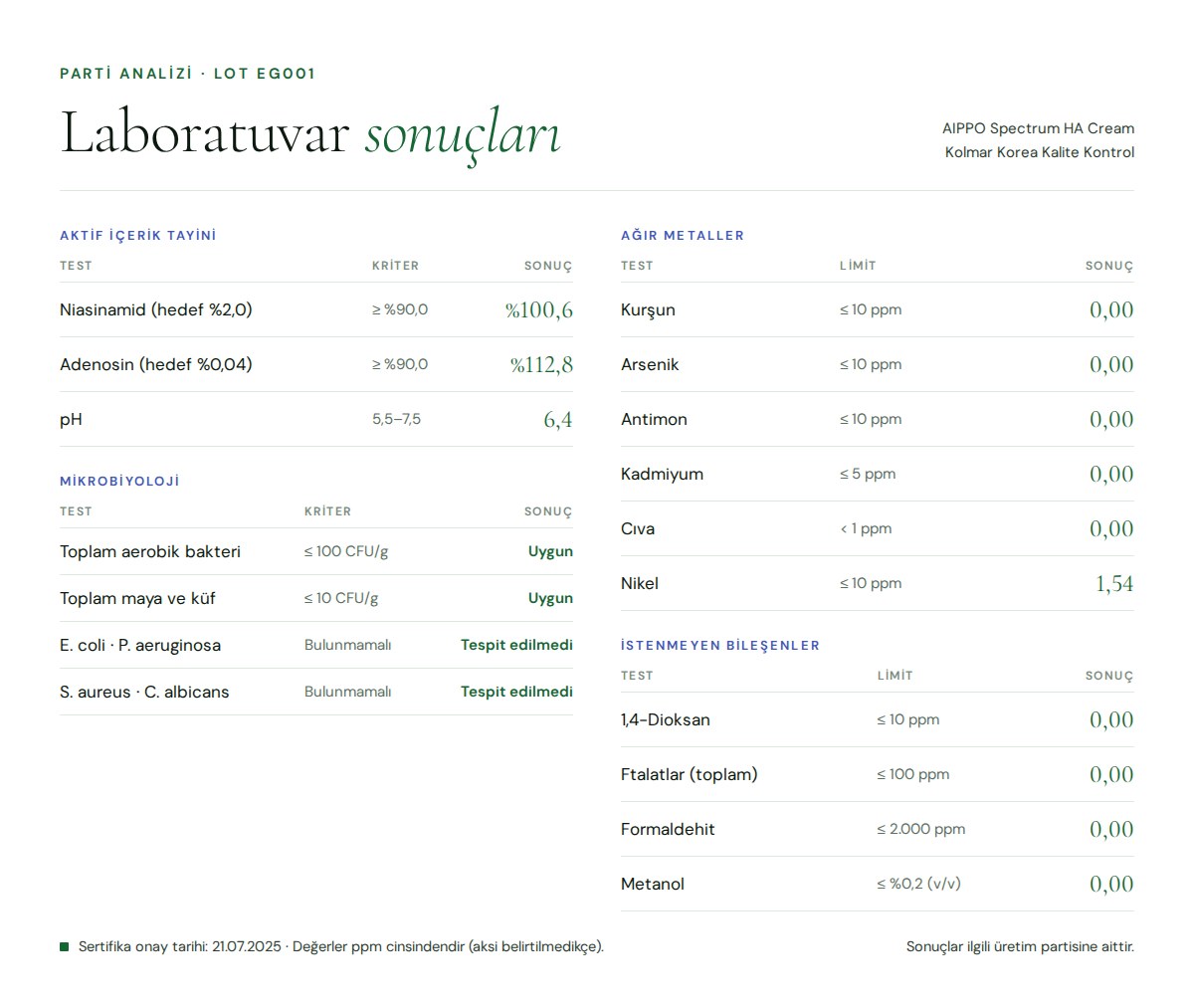Select the Formaldehit limit "≤ 2.000 ppm"
This screenshot has height=1008, width=1194.
[x=921, y=829]
